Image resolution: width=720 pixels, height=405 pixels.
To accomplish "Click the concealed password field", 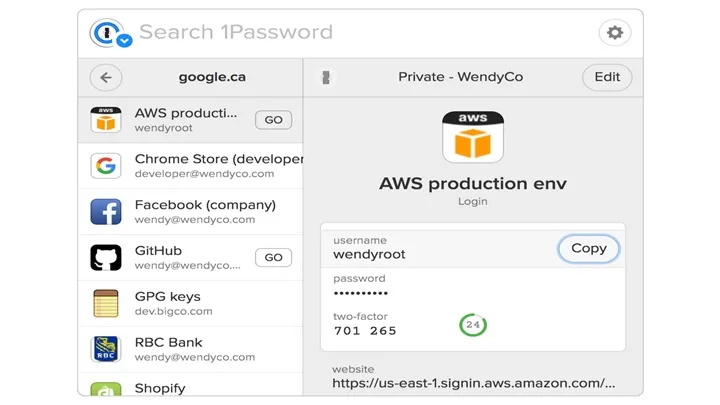I will point(473,287).
